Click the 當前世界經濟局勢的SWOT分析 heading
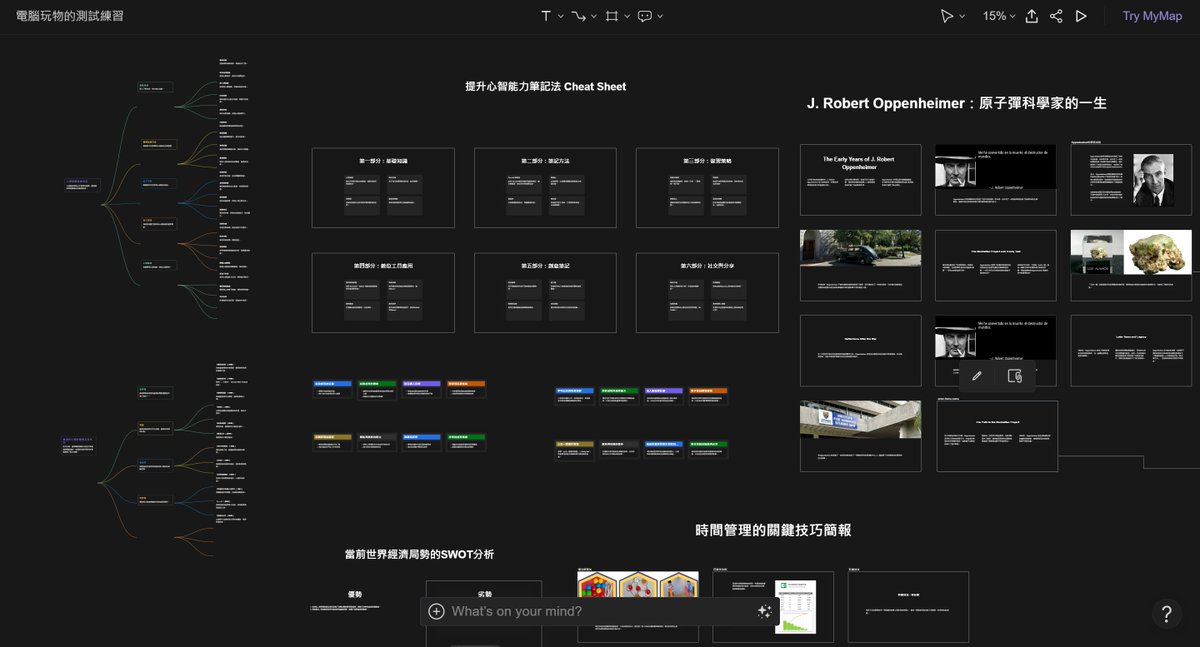This screenshot has width=1200, height=647. tap(419, 554)
